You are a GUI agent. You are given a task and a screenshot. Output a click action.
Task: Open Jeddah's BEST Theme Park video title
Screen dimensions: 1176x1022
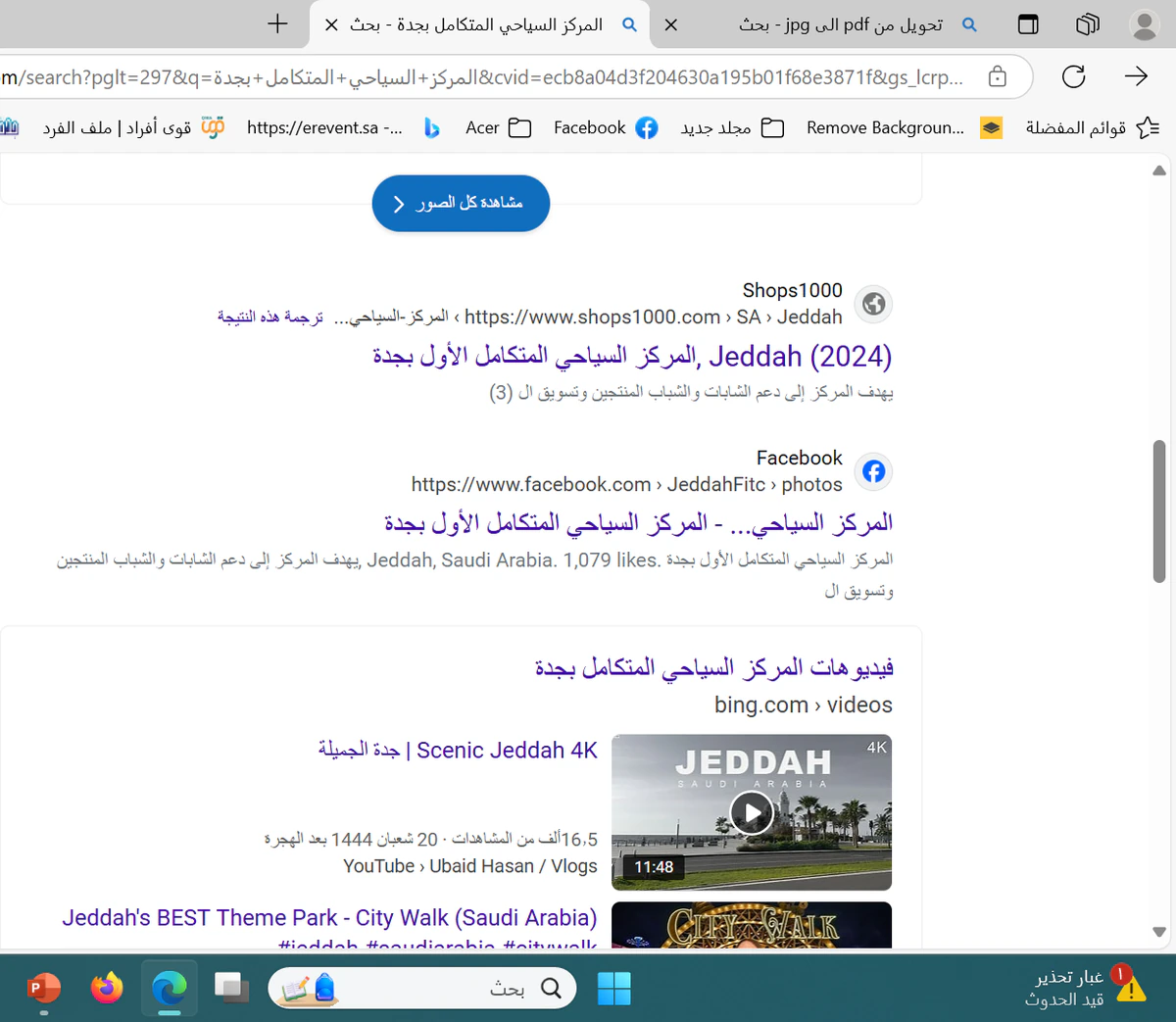(329, 918)
